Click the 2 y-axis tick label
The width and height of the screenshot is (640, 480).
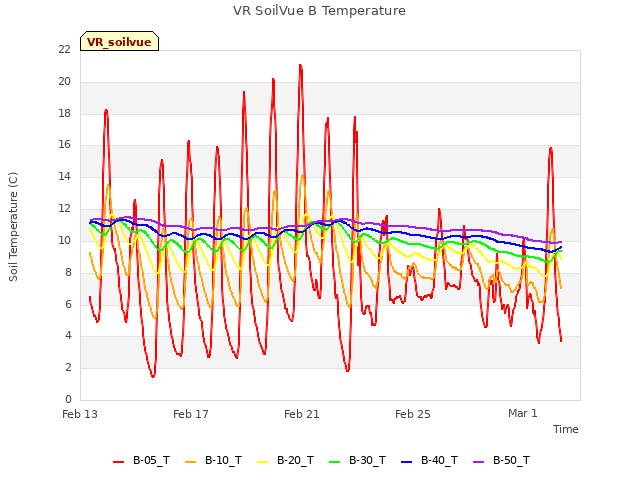tap(68, 367)
